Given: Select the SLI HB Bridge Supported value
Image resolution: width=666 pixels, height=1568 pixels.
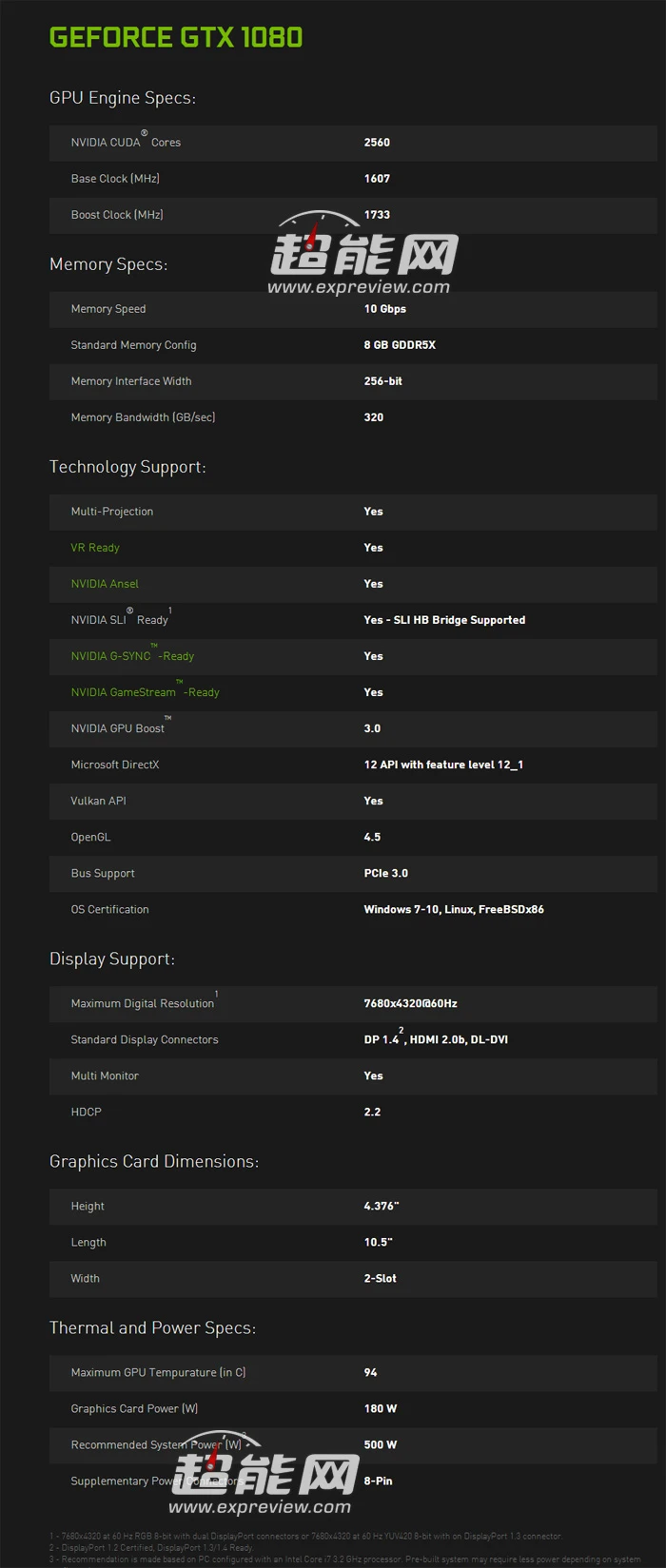Looking at the screenshot, I should click(x=444, y=620).
